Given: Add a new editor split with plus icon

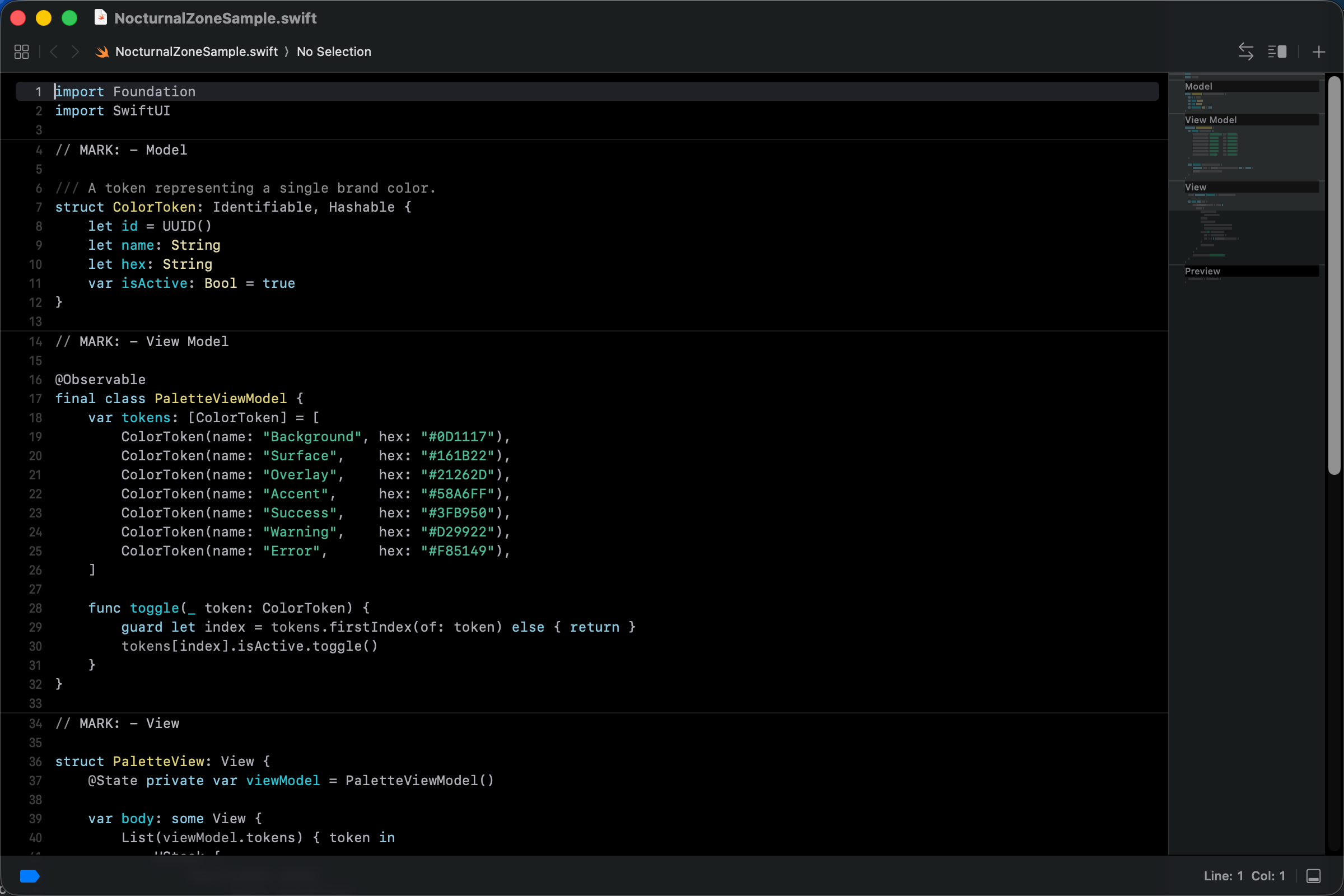Looking at the screenshot, I should [x=1319, y=52].
